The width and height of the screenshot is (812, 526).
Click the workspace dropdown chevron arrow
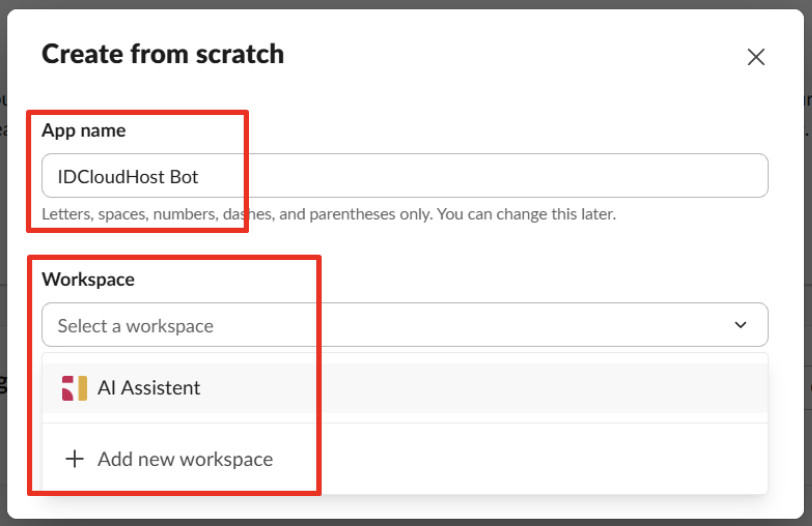(x=741, y=325)
